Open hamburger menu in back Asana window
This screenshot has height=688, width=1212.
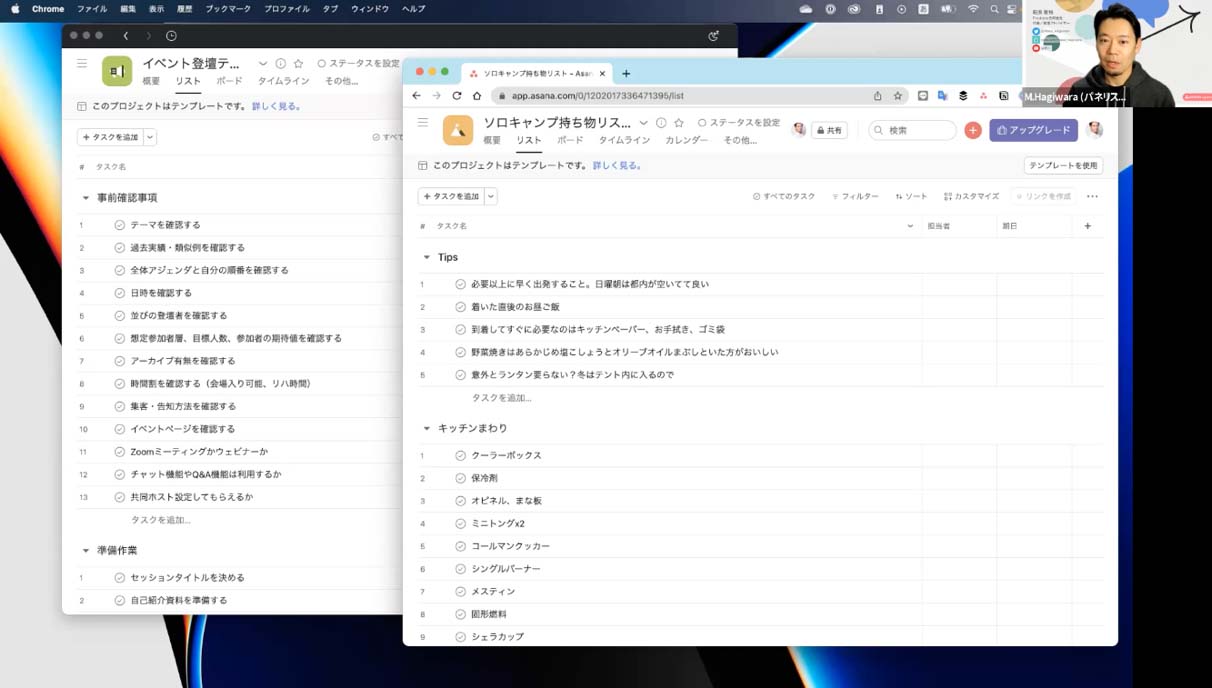pyautogui.click(x=82, y=63)
